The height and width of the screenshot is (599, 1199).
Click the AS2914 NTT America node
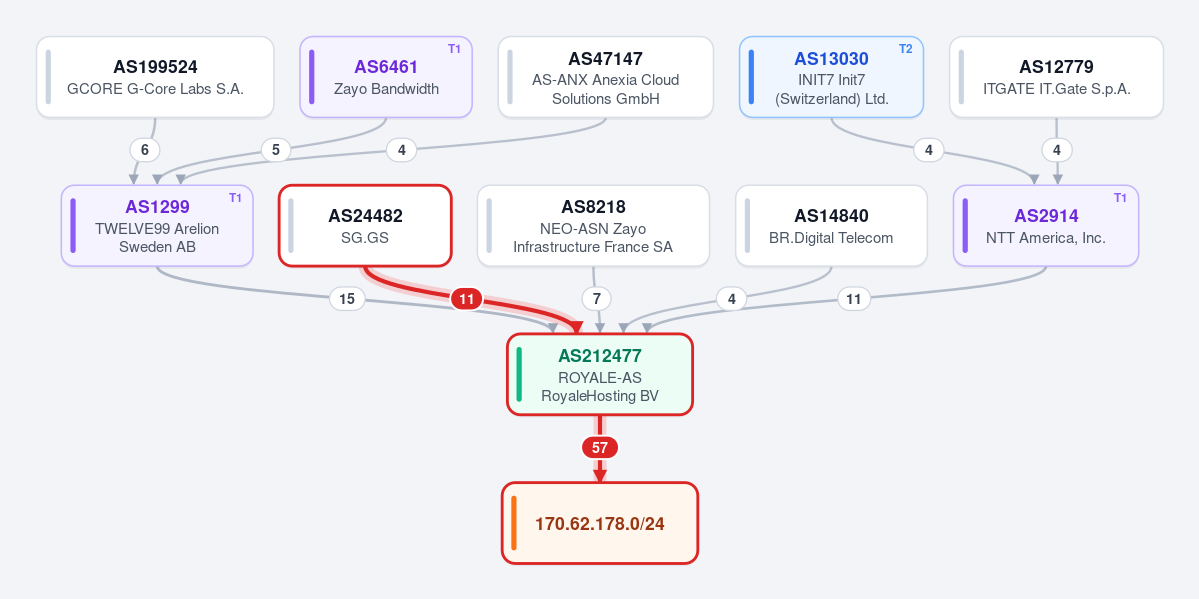click(x=1046, y=226)
